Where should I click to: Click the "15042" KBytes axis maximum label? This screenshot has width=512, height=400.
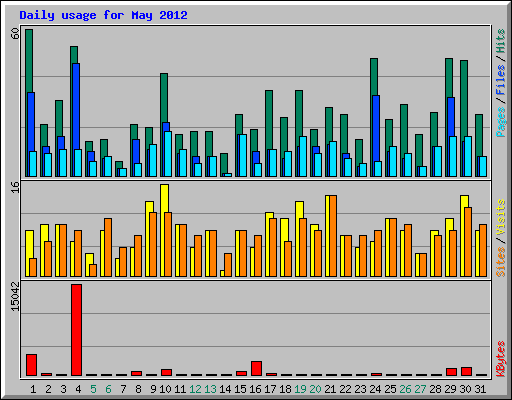tap(15, 297)
